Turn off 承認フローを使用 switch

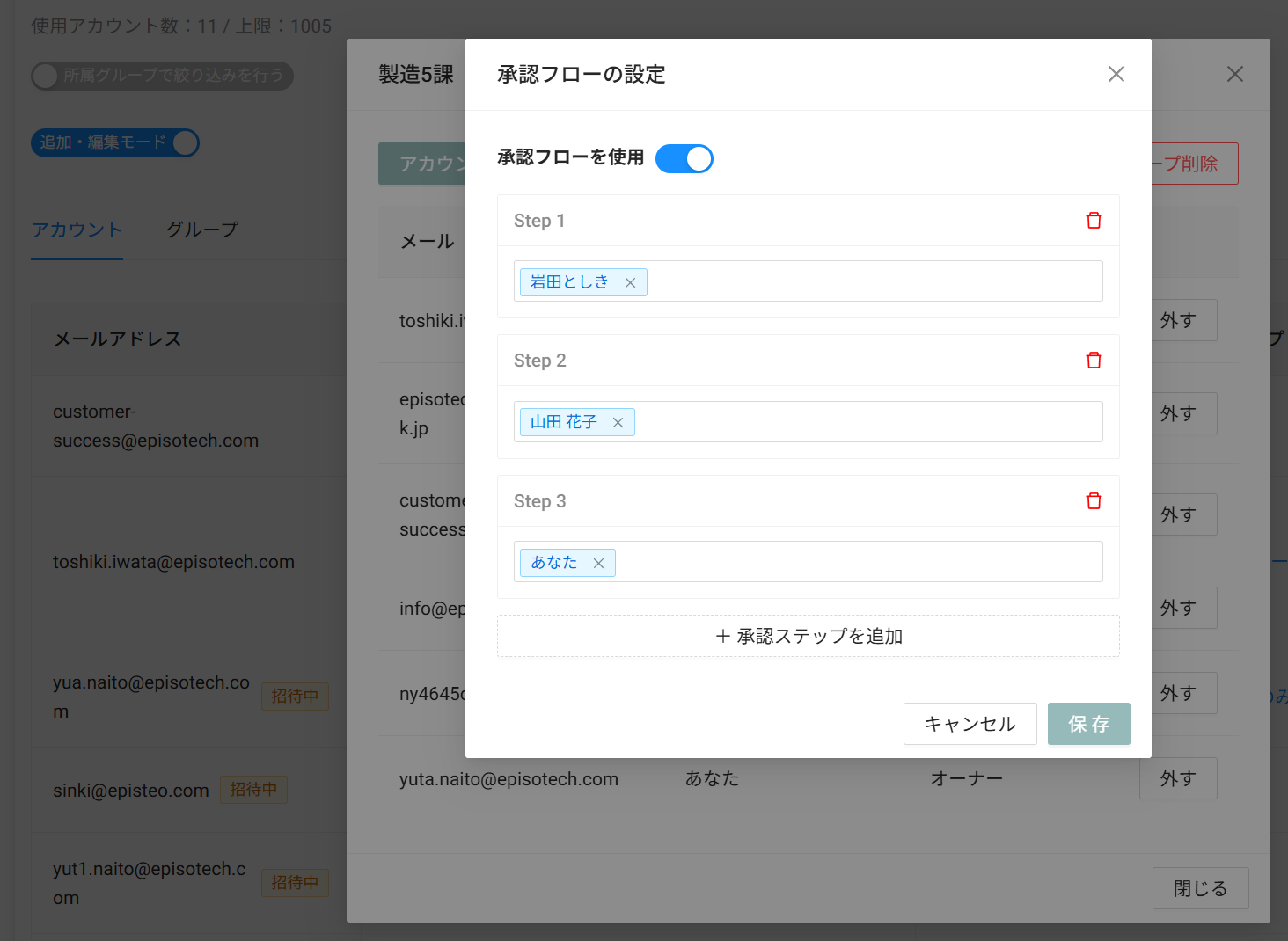pos(684,159)
